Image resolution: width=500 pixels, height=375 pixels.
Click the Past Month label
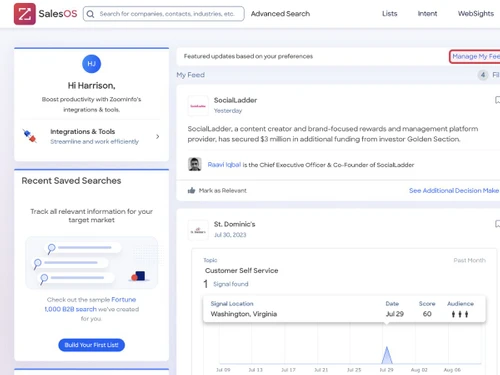point(469,260)
